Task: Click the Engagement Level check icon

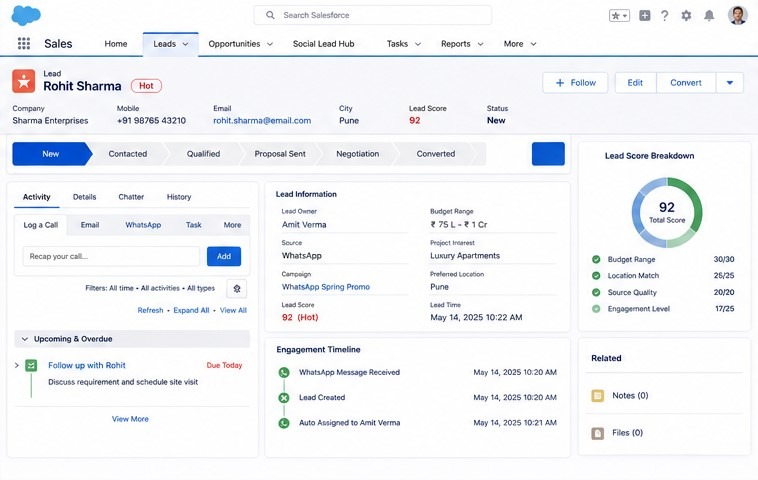Action: (x=596, y=309)
